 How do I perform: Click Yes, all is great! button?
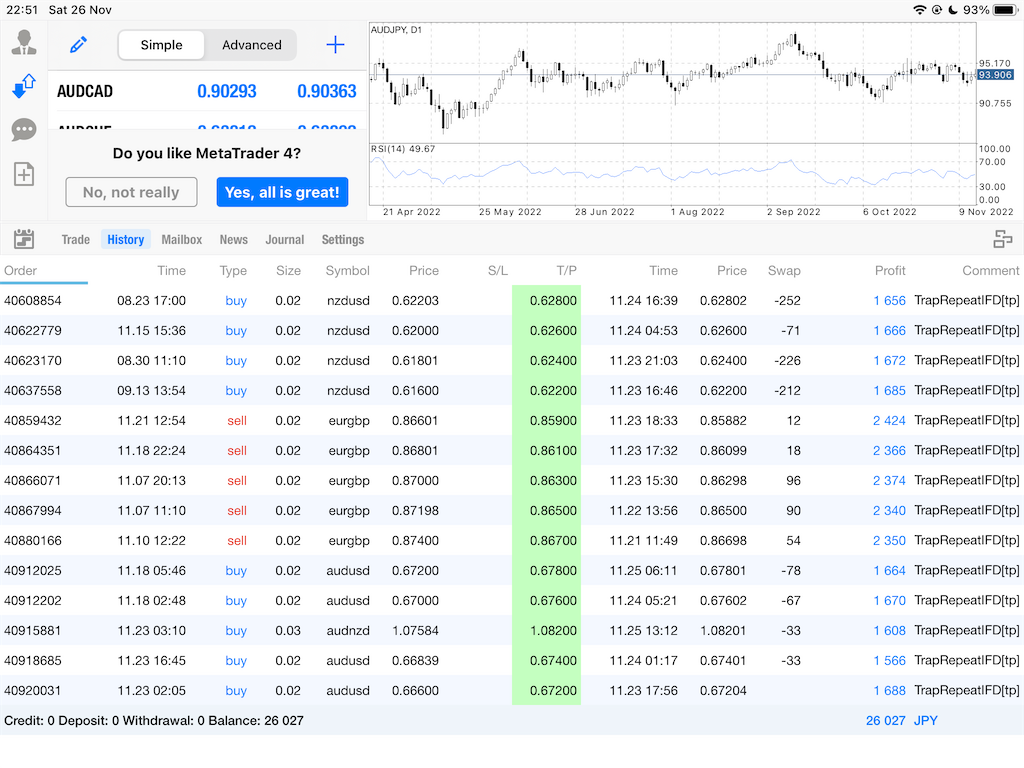click(282, 193)
